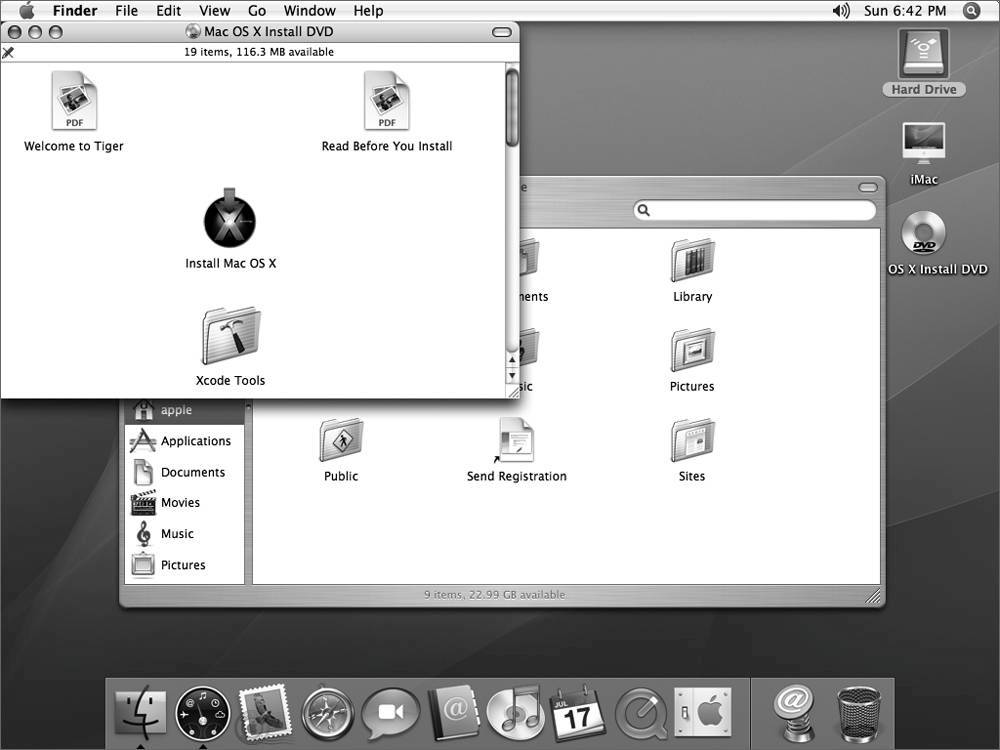Open the File menu
This screenshot has height=750, width=1000.
pos(126,11)
